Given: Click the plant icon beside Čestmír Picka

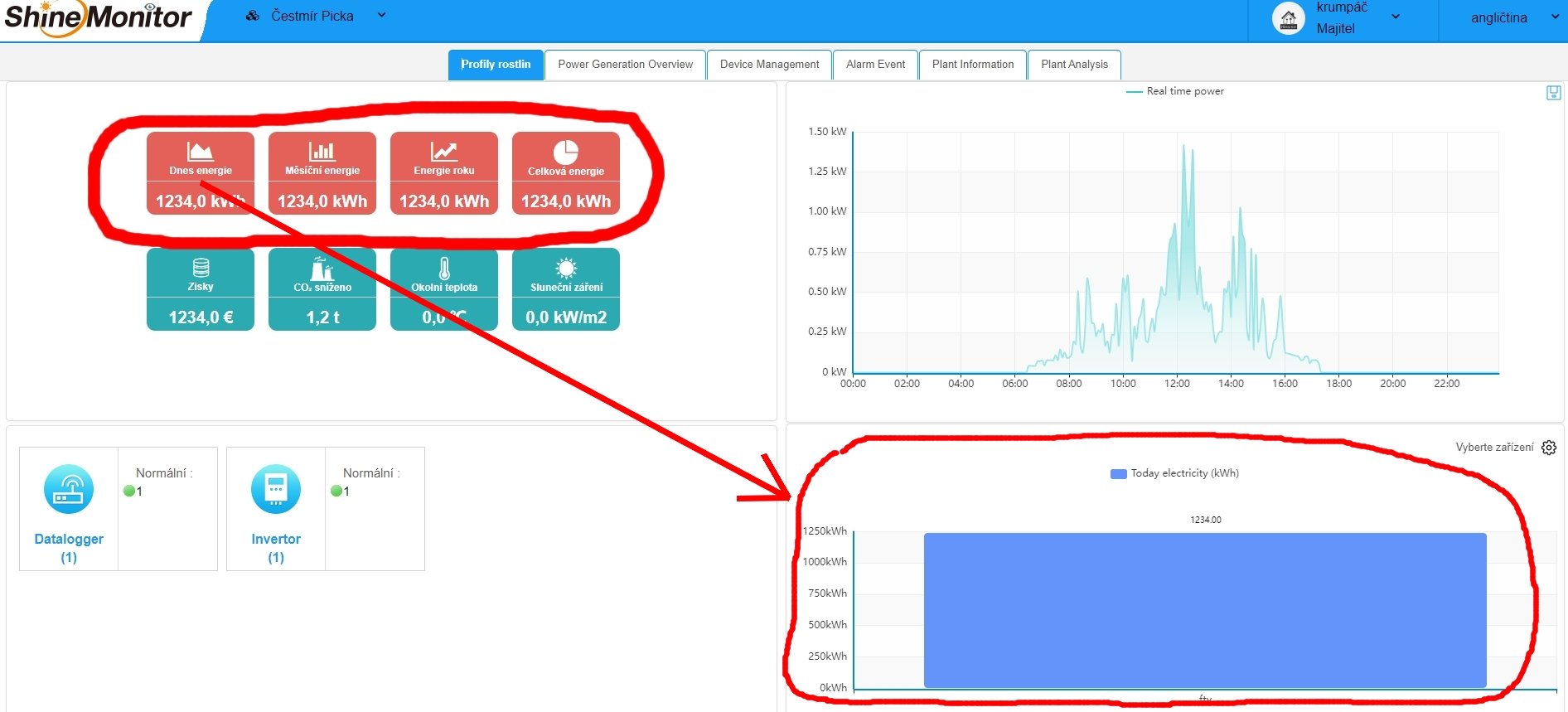Looking at the screenshot, I should tap(253, 16).
